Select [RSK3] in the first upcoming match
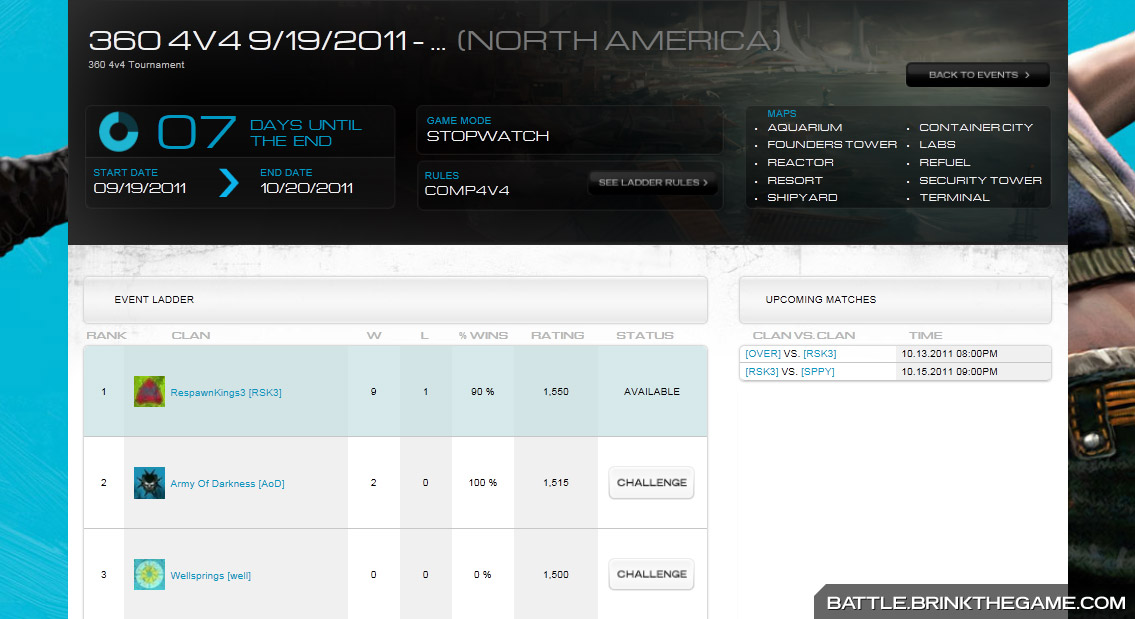The height and width of the screenshot is (619, 1135). [x=819, y=354]
